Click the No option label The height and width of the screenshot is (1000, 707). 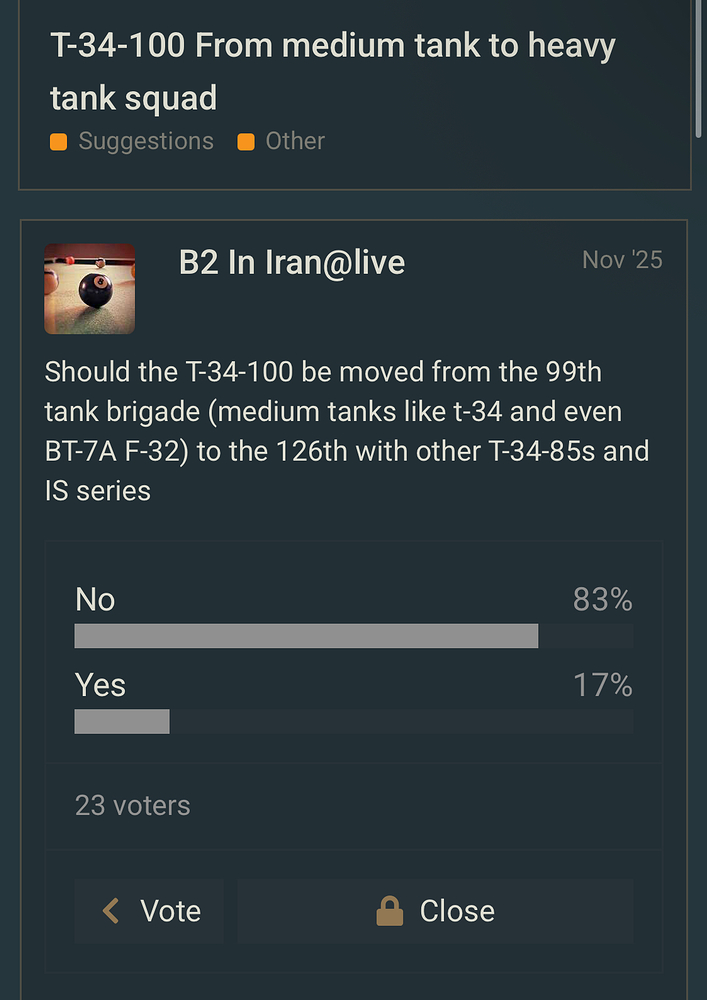(x=95, y=599)
